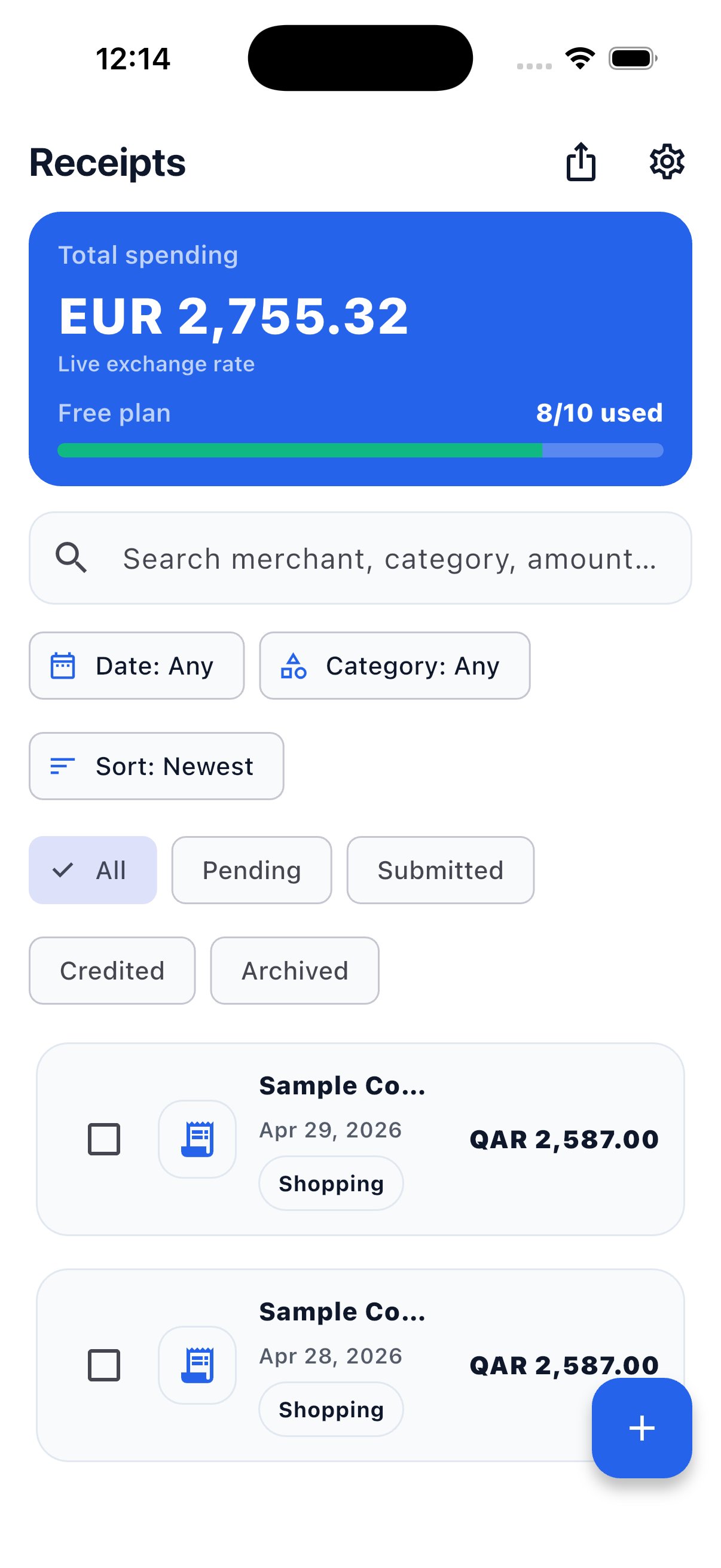
Task: Click the Credited filter button
Action: tap(112, 970)
